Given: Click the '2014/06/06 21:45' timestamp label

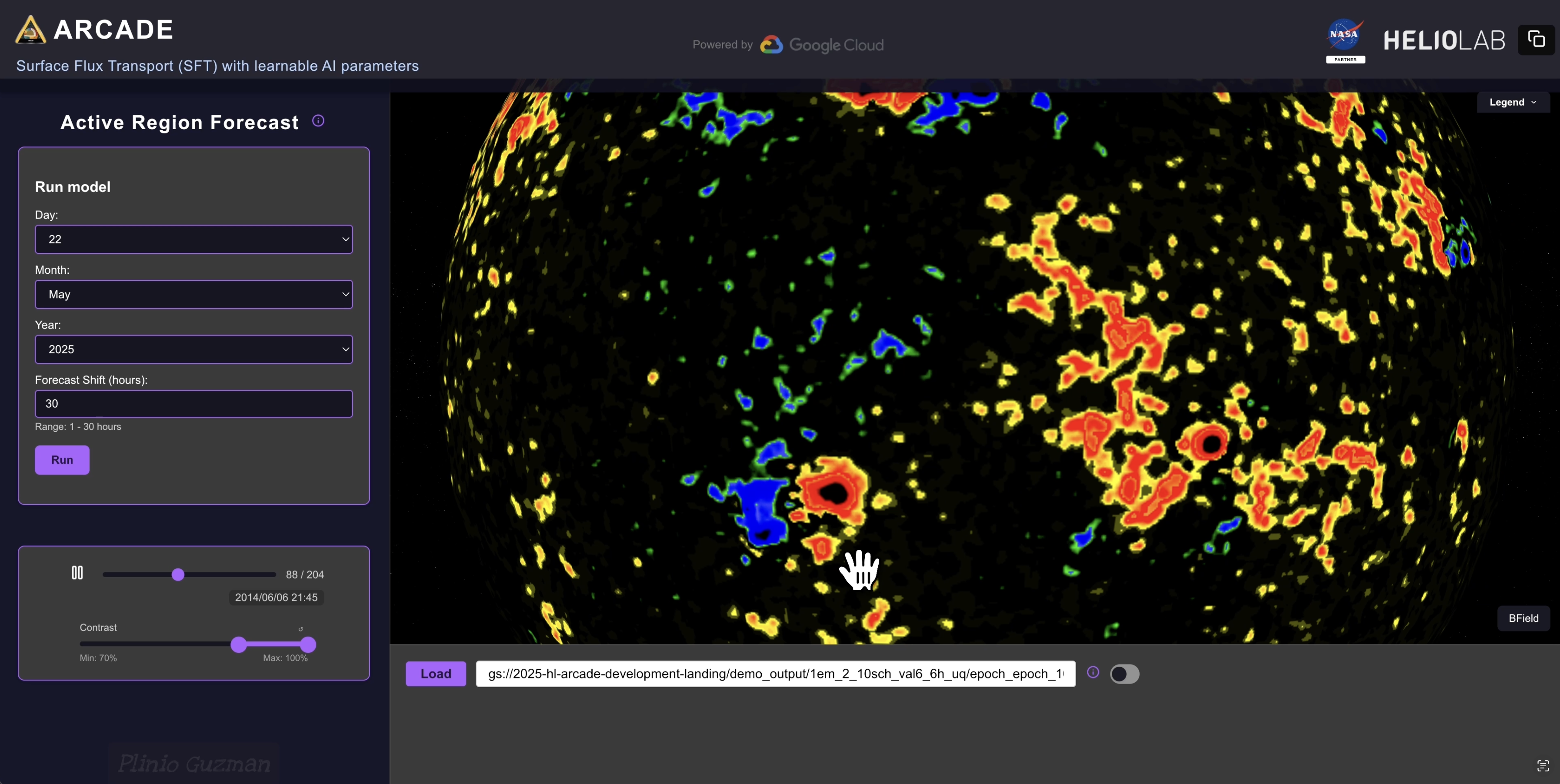Looking at the screenshot, I should point(276,598).
